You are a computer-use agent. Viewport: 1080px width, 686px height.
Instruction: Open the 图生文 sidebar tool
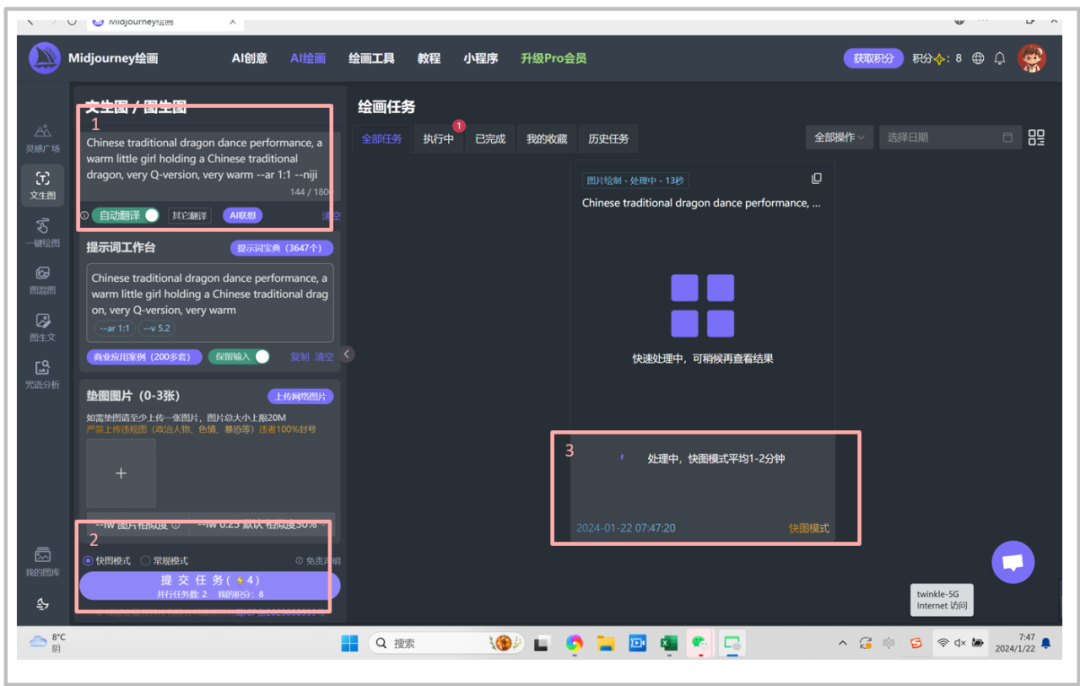tap(42, 326)
